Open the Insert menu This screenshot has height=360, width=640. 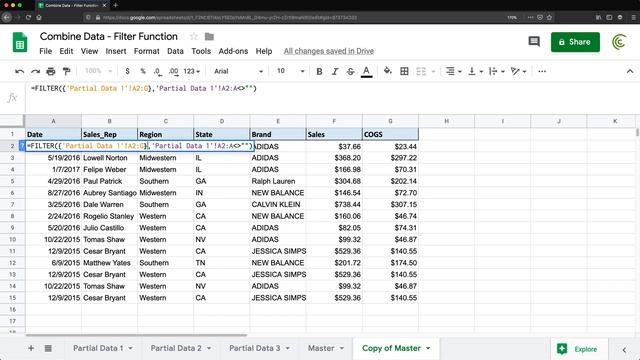coord(116,51)
